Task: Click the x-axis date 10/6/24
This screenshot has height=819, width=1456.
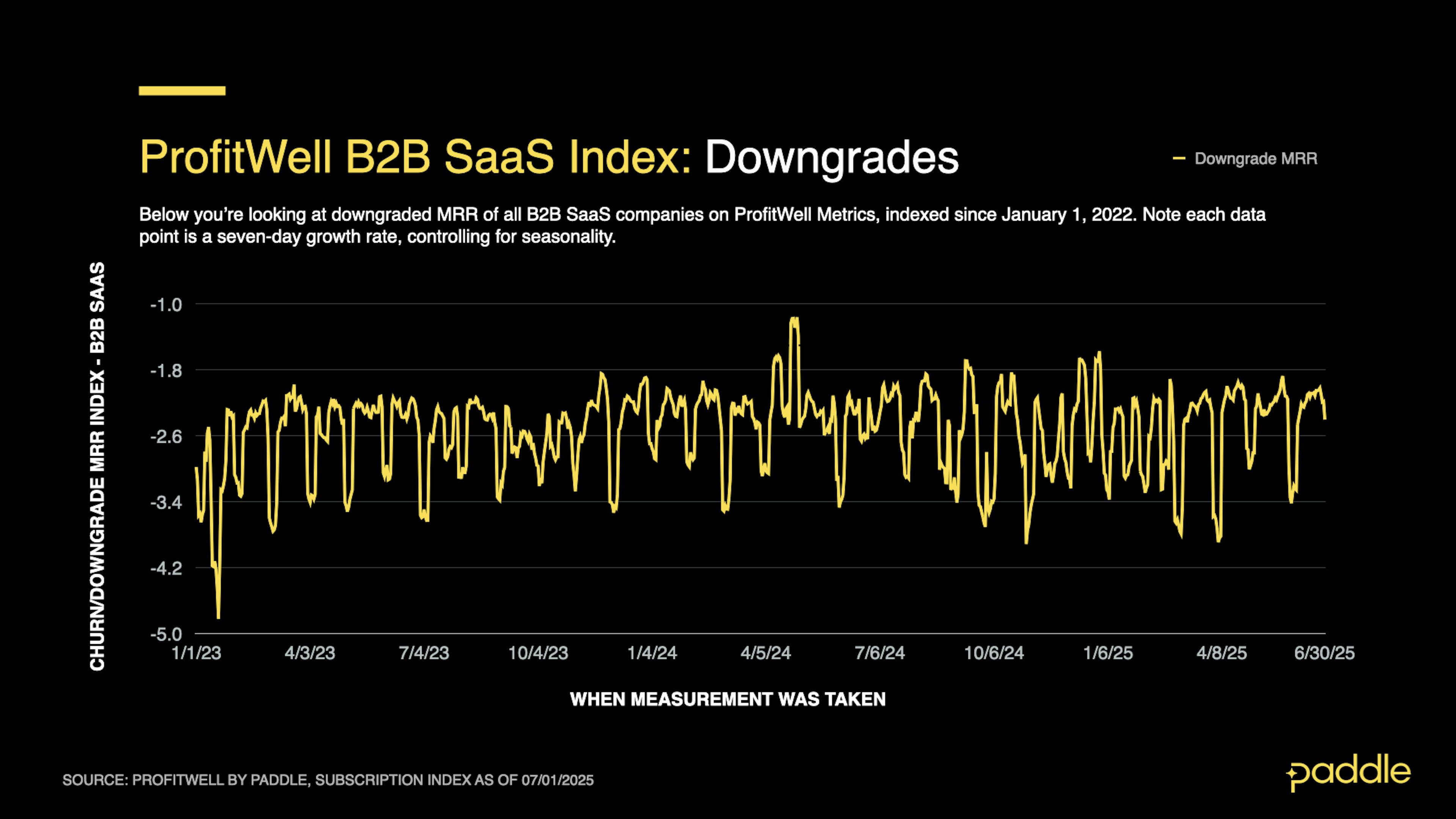Action: (x=994, y=653)
